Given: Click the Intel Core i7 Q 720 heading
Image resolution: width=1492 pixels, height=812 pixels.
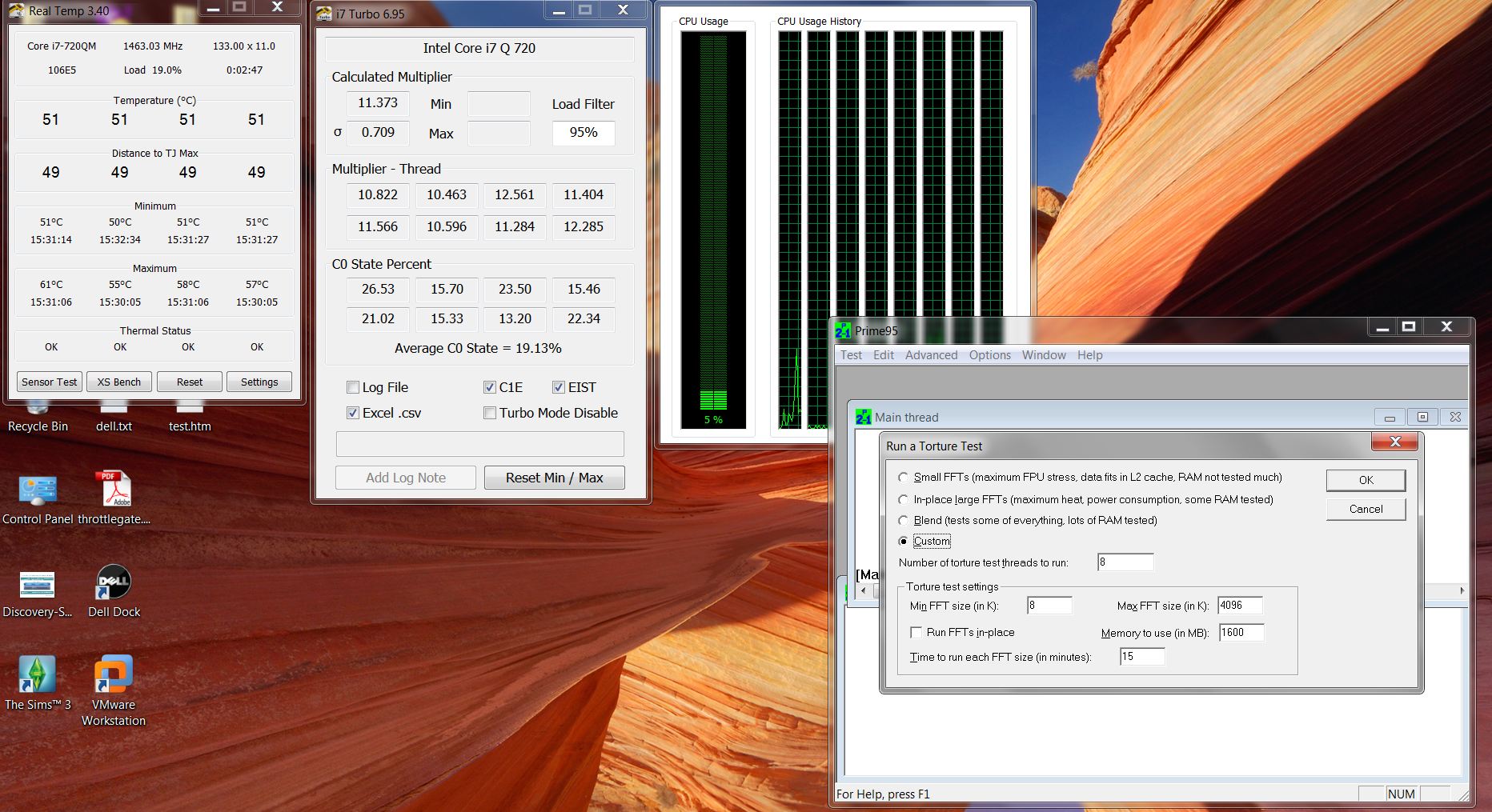Looking at the screenshot, I should click(x=479, y=48).
